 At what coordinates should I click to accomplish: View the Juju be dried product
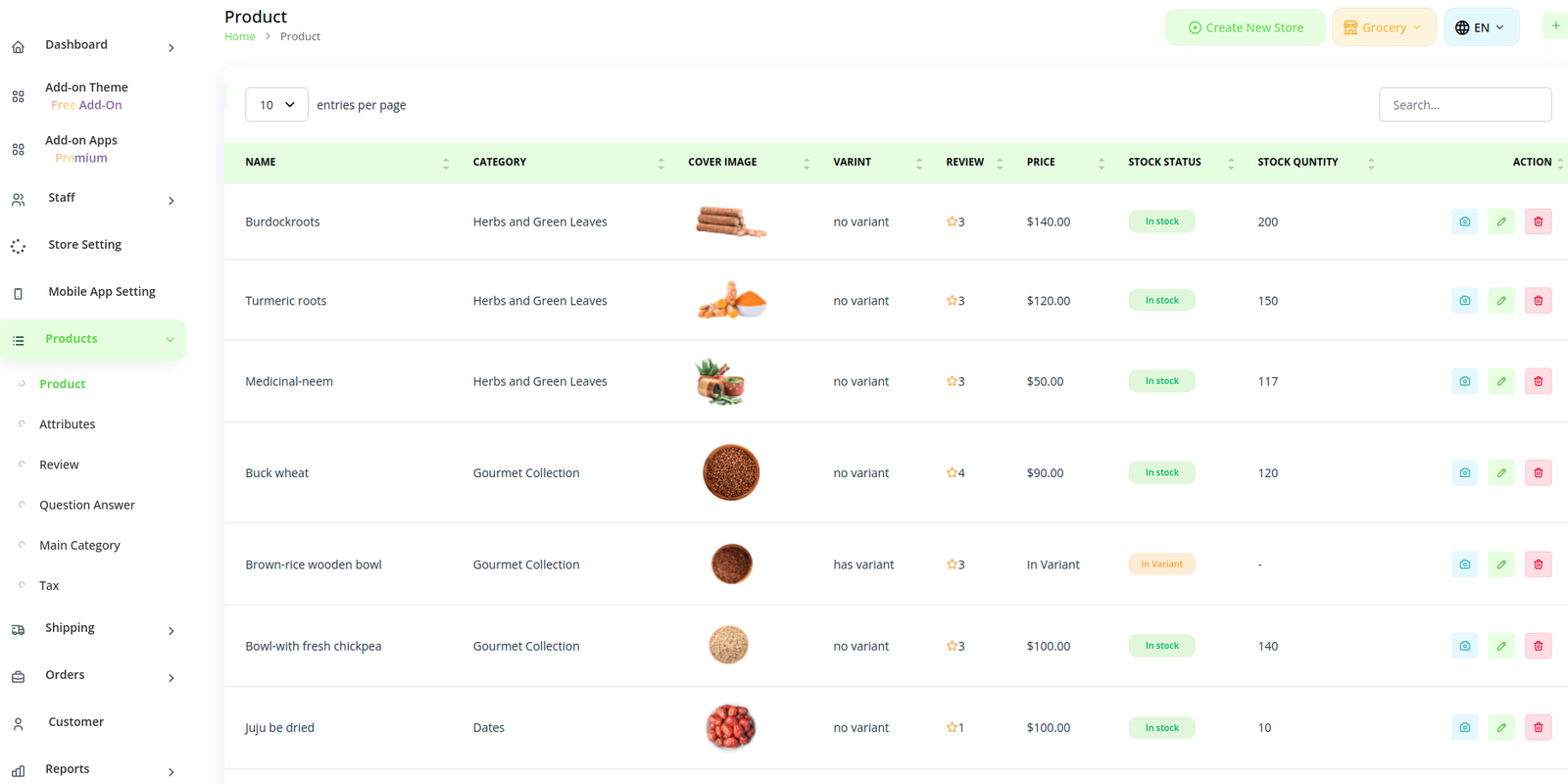coord(1464,727)
